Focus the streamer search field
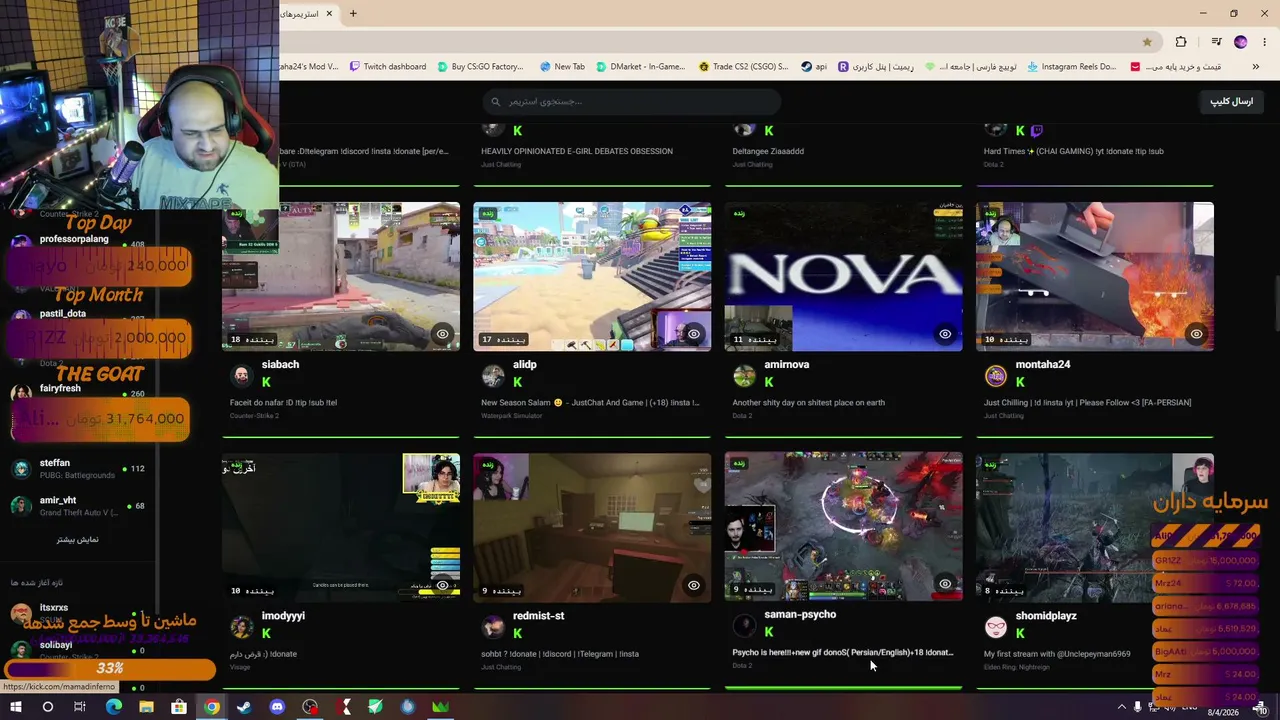The height and width of the screenshot is (720, 1280). pos(631,101)
